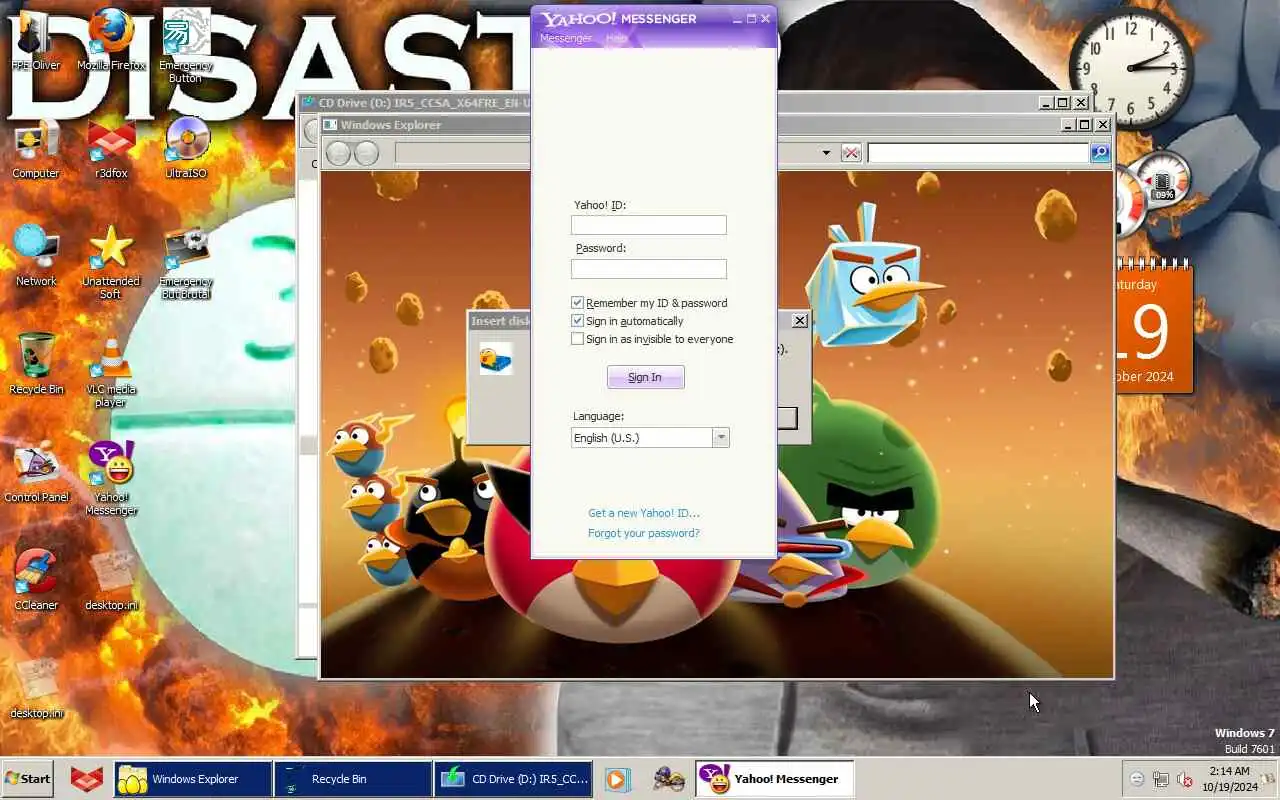Open Control Panel desktop icon
Viewport: 1280px width, 800px height.
click(36, 472)
